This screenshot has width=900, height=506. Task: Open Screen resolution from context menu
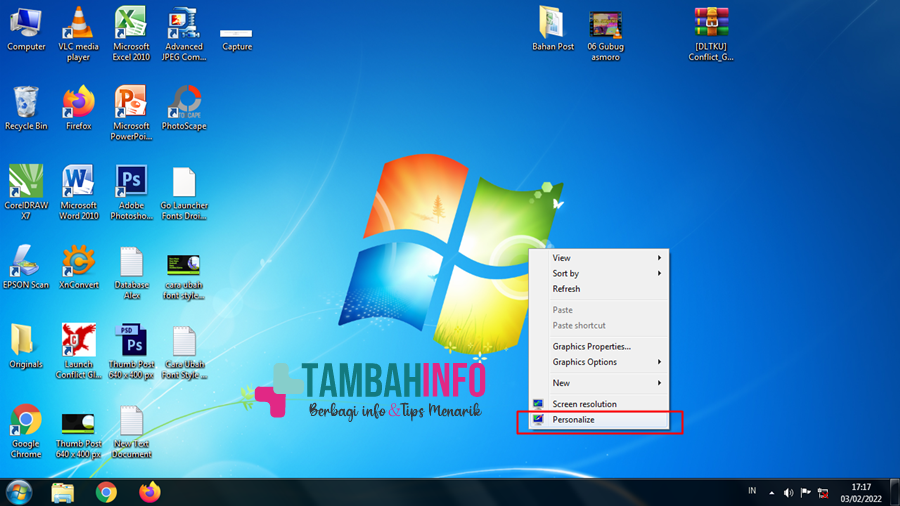[599, 404]
